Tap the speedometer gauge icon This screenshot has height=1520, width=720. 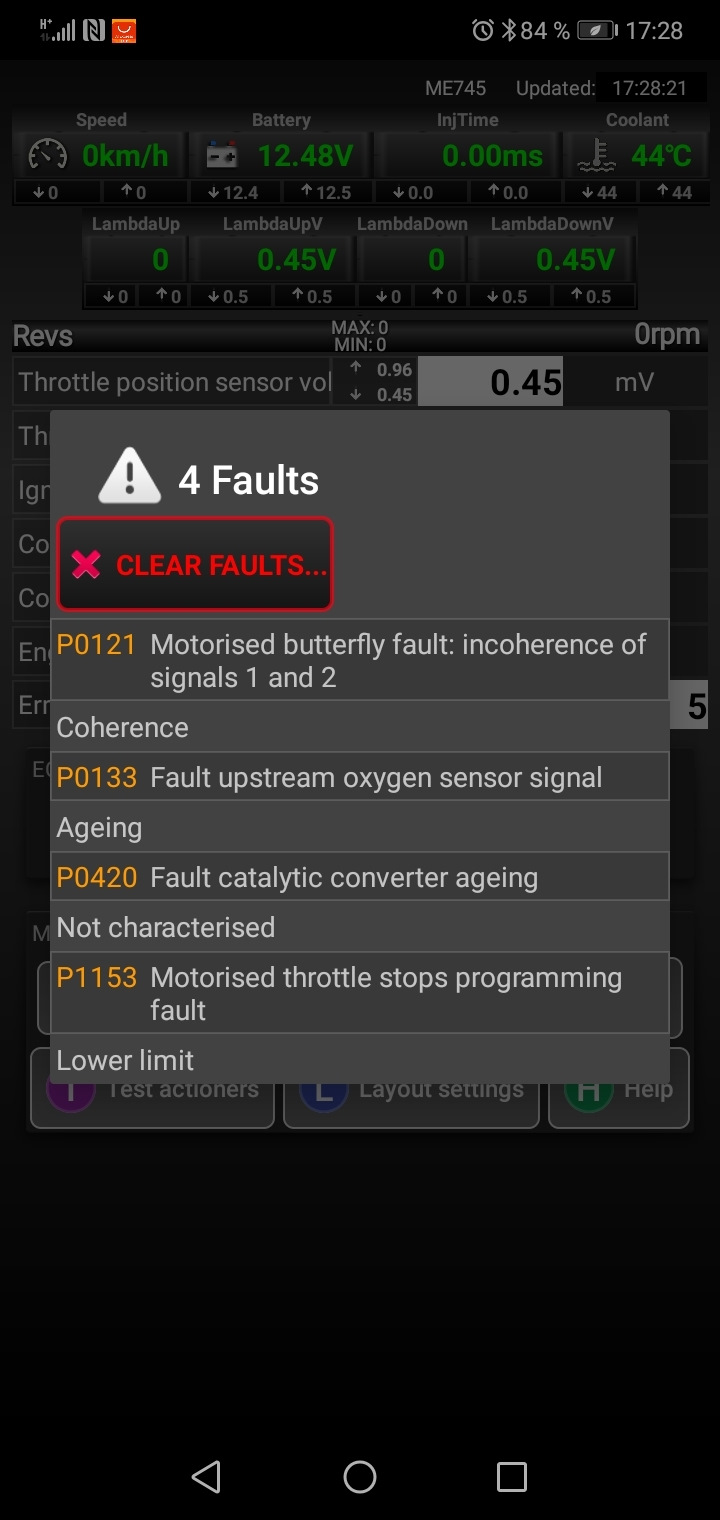pyautogui.click(x=48, y=155)
